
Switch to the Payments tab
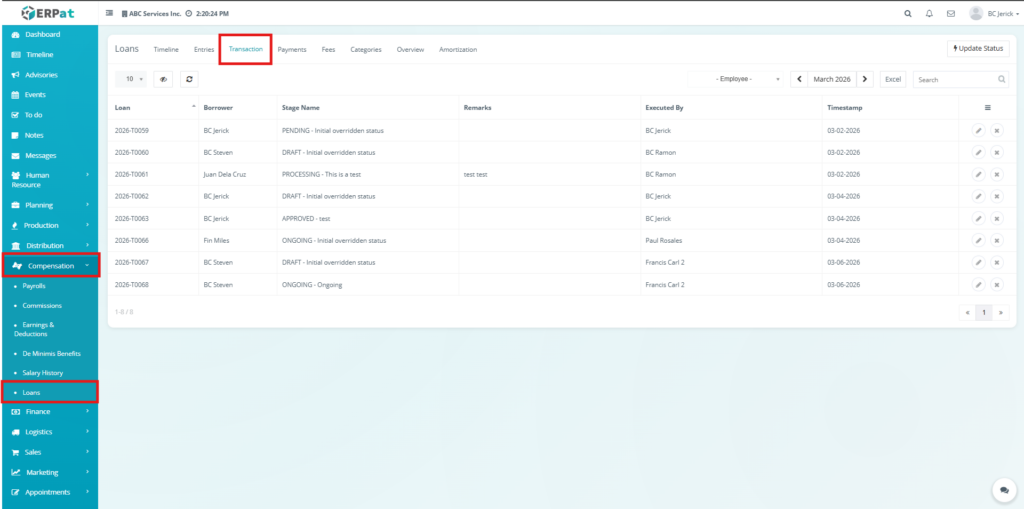point(292,49)
